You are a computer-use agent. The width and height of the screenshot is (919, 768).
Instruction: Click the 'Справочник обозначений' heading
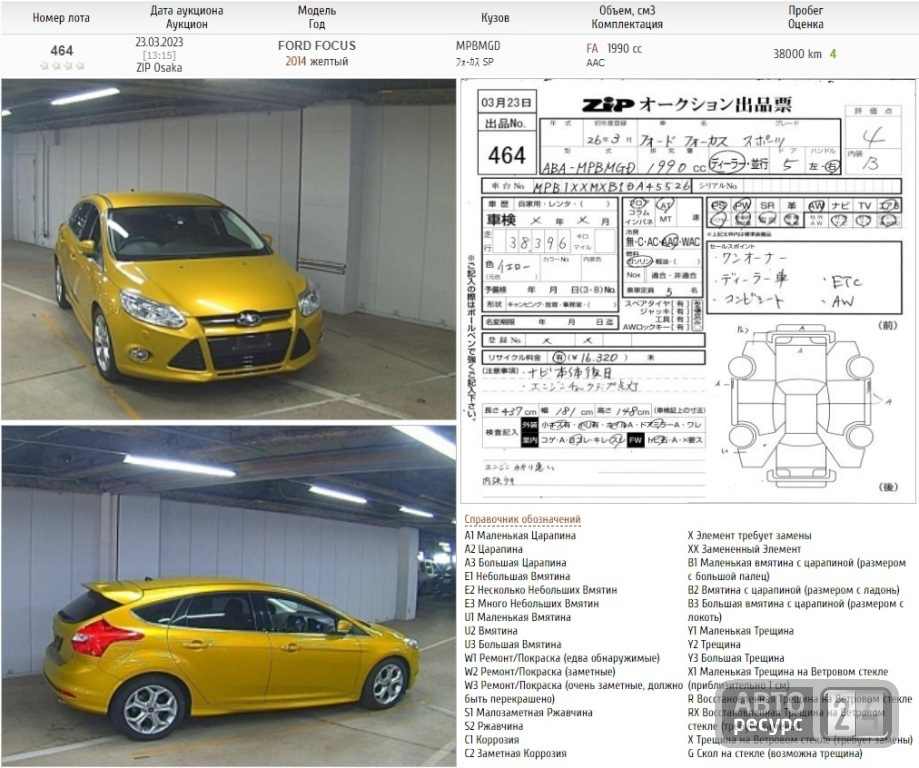click(x=522, y=519)
